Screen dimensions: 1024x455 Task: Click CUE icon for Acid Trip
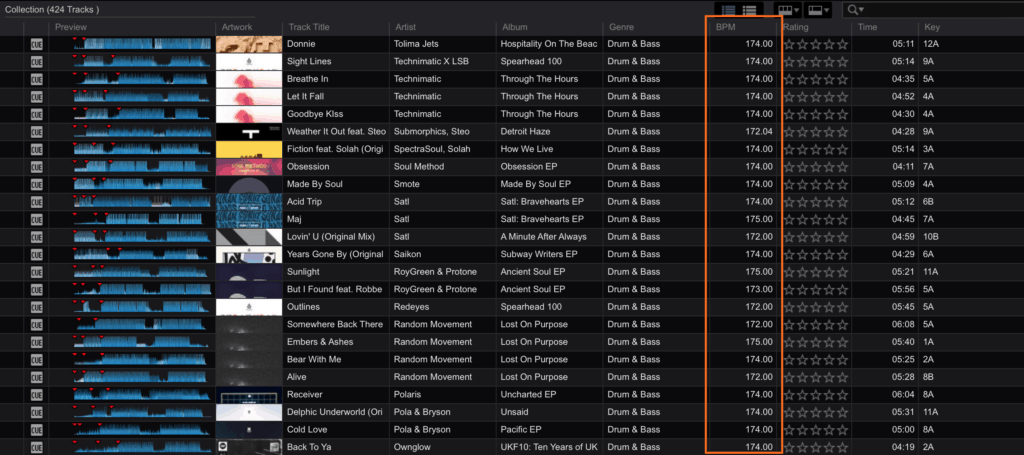pos(36,202)
